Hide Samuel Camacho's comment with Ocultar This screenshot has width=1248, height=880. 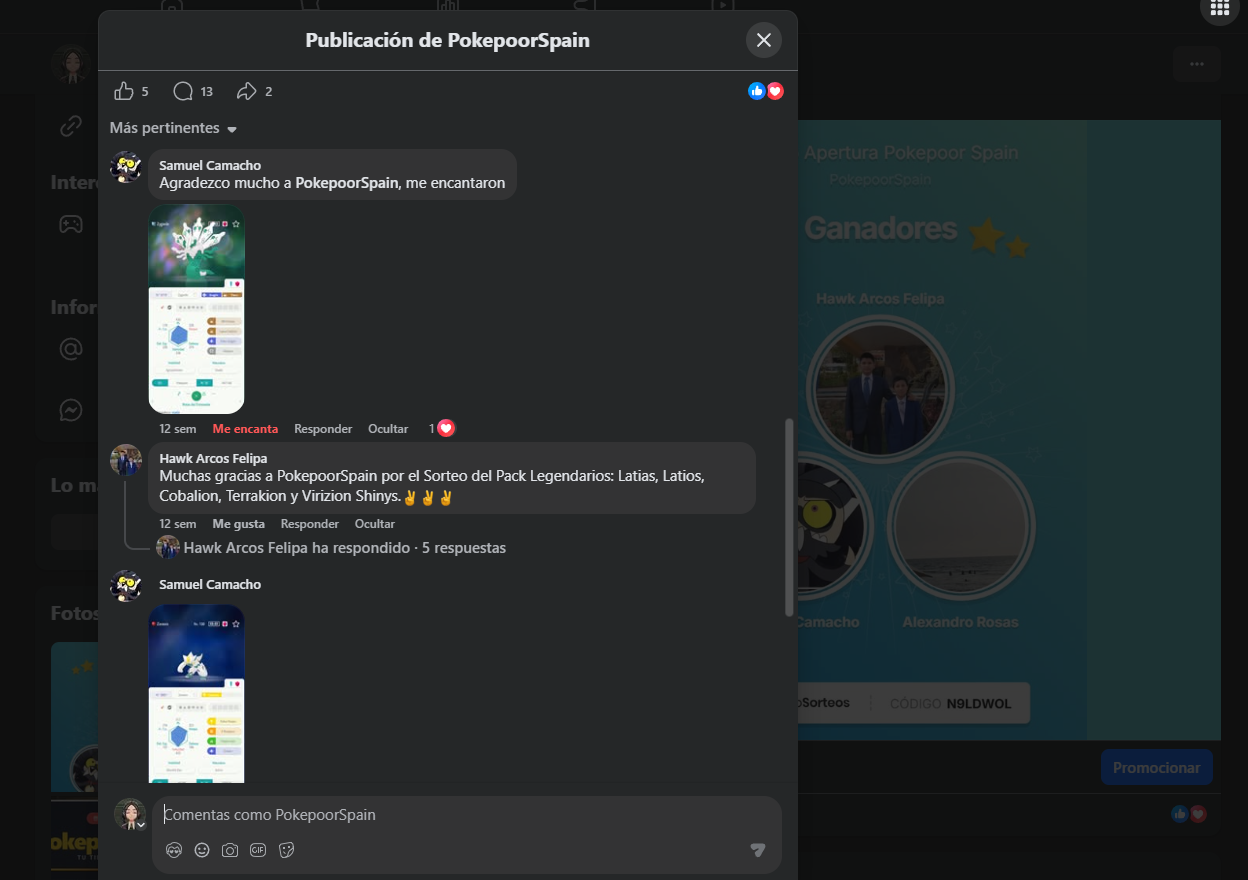388,428
